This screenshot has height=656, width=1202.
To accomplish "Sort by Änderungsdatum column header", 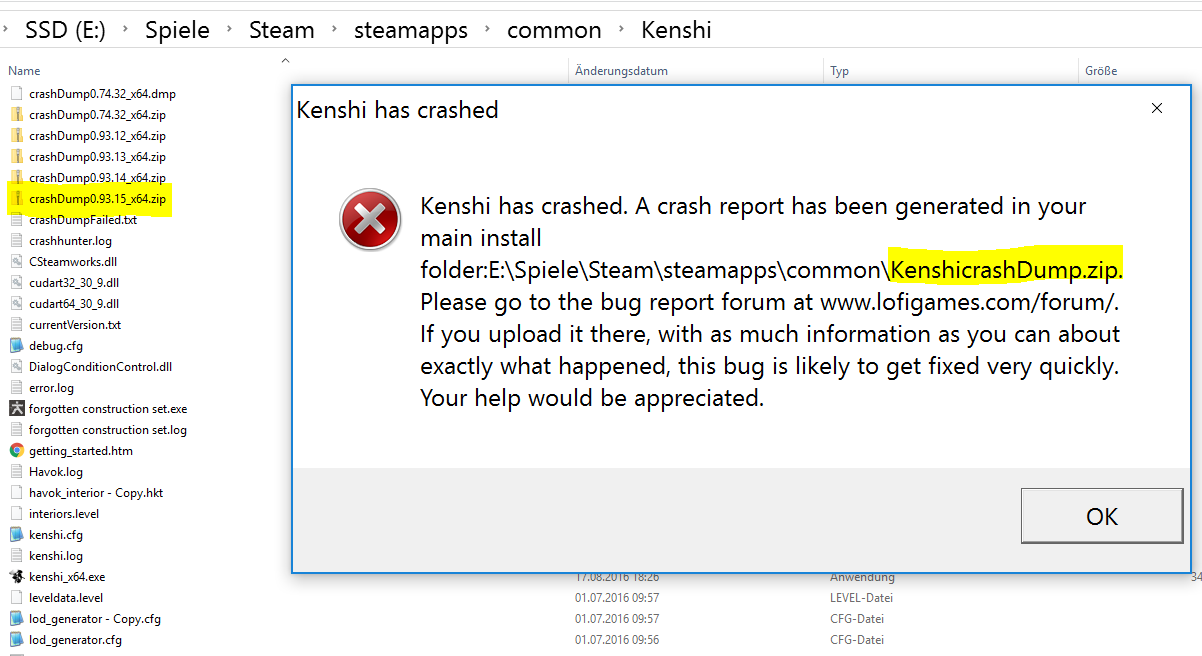I will point(621,71).
